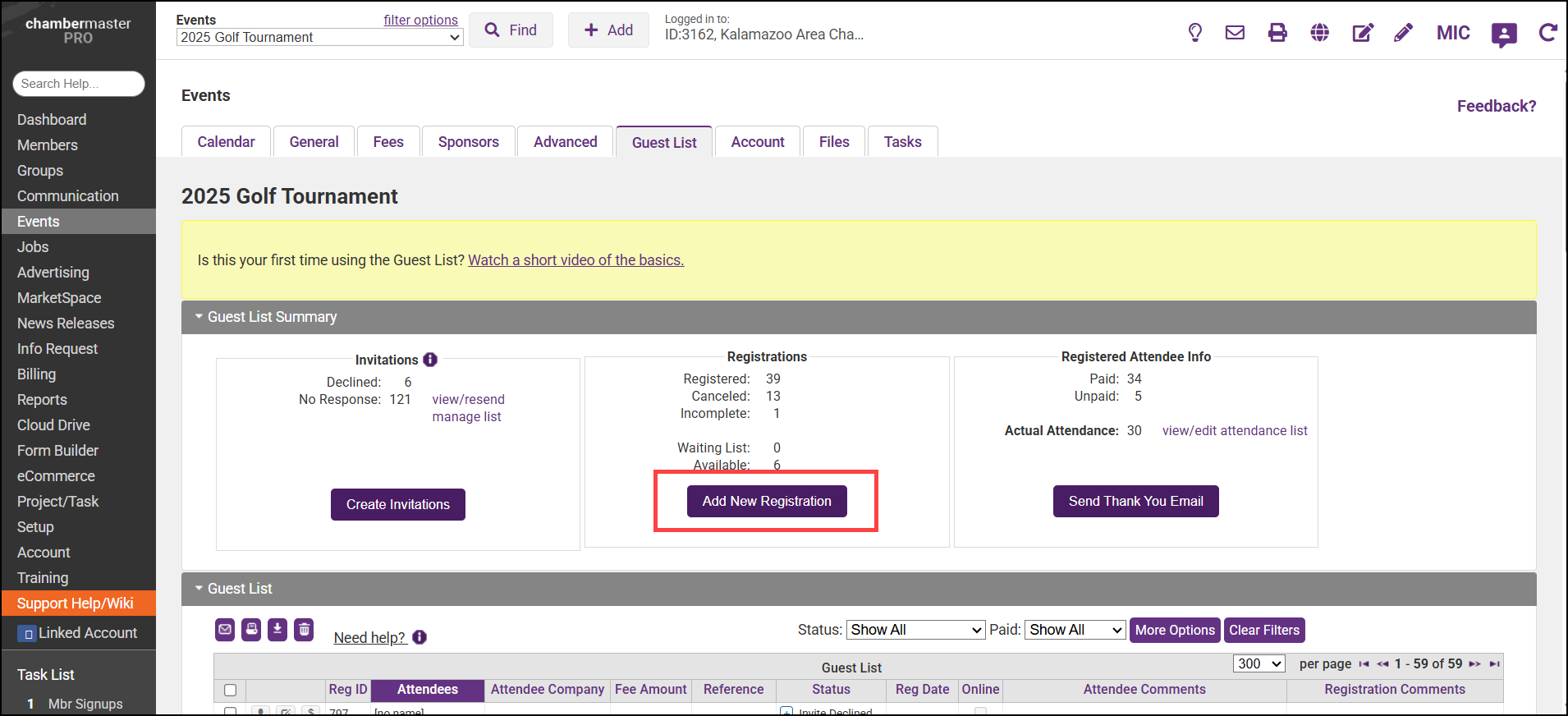1568x716 pixels.
Task: Click the lightbulb ideas icon
Action: (1195, 33)
